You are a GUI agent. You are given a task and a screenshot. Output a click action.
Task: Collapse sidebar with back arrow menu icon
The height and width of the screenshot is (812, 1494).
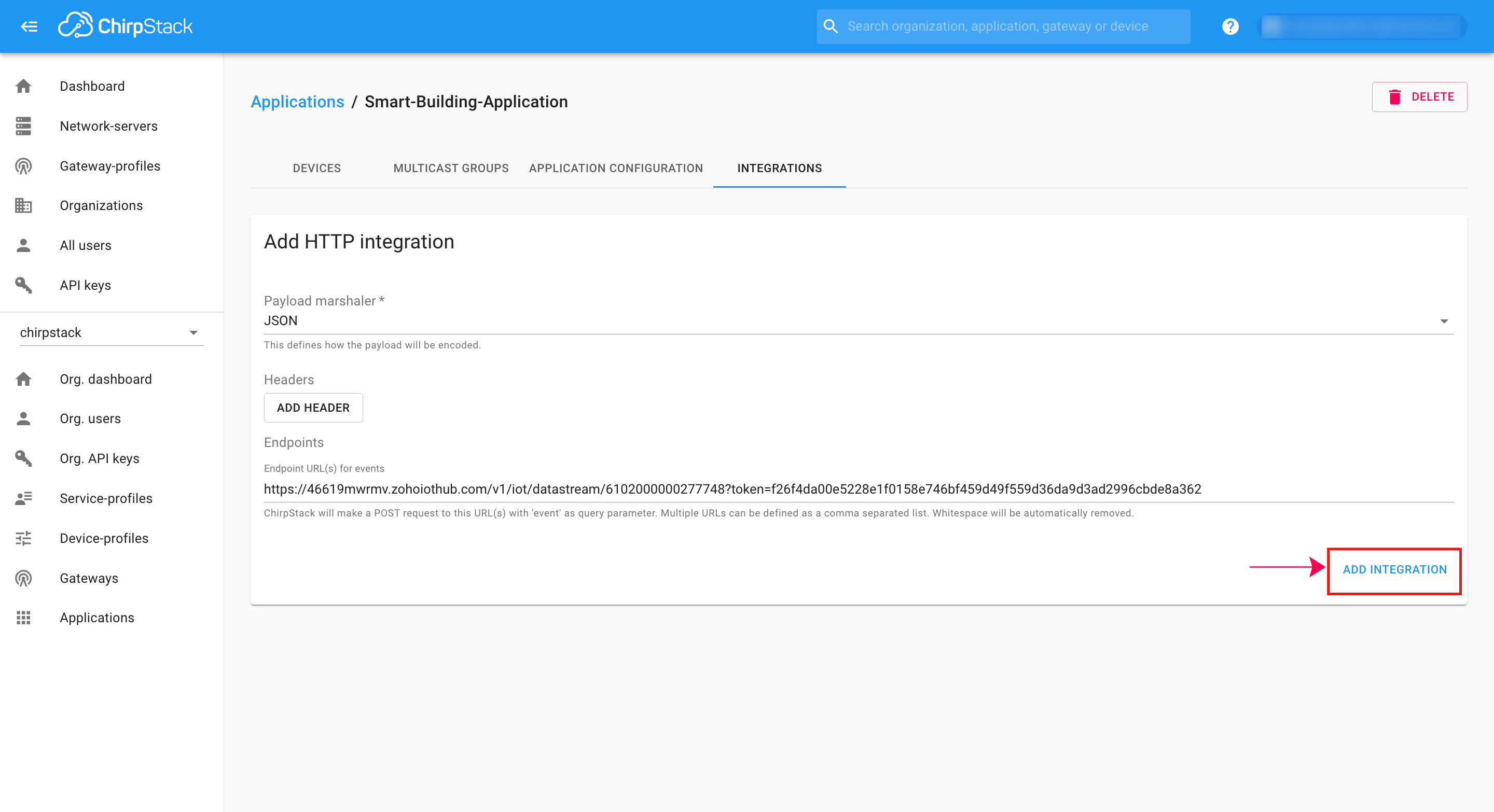pos(29,26)
